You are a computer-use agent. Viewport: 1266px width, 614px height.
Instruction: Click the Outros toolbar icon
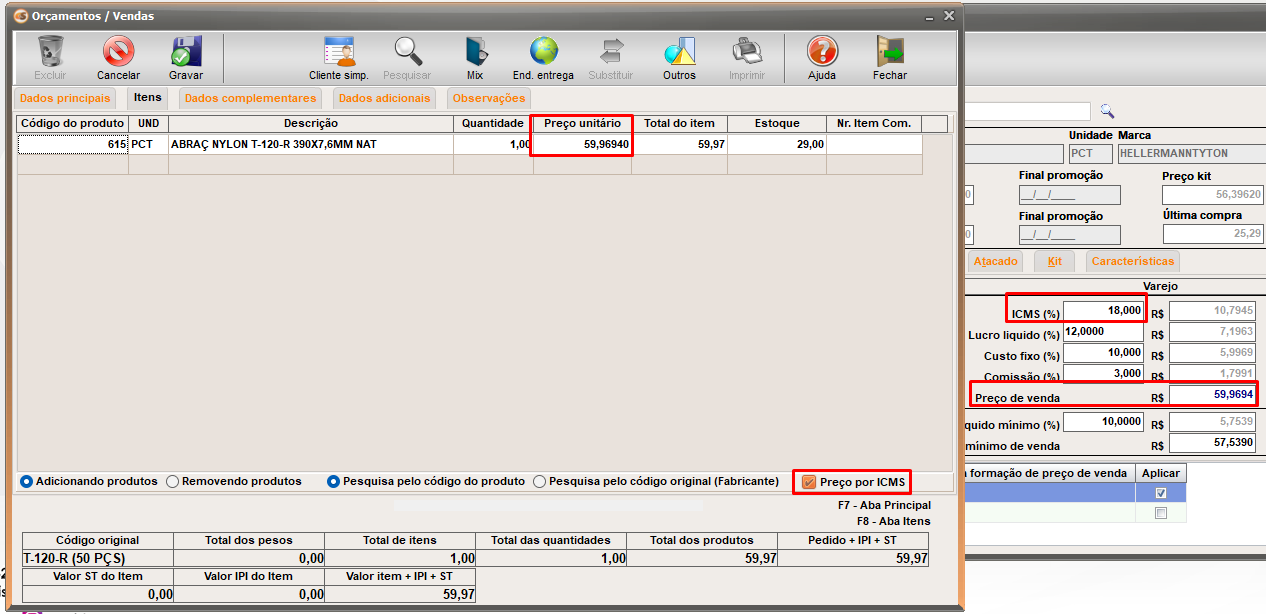click(679, 52)
